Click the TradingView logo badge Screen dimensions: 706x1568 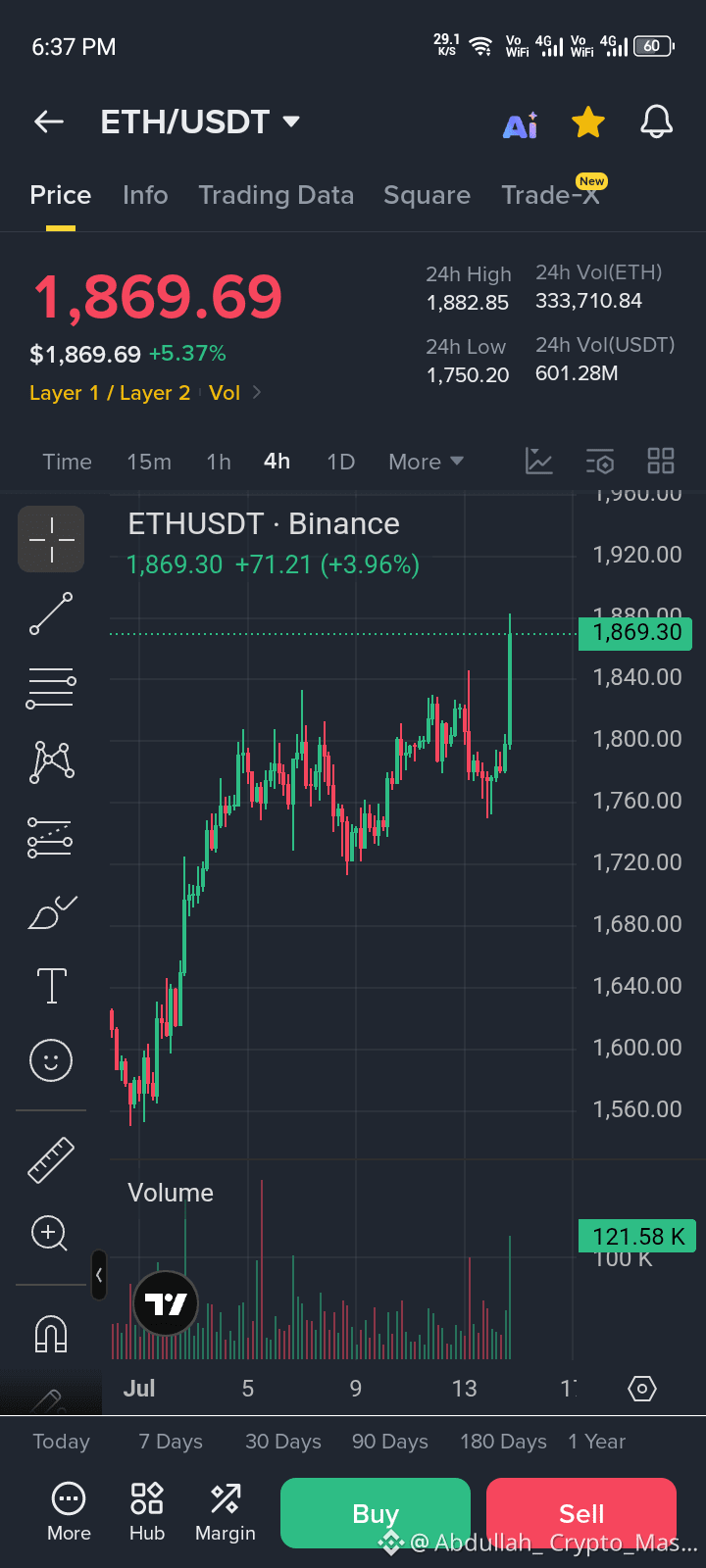[x=166, y=1303]
